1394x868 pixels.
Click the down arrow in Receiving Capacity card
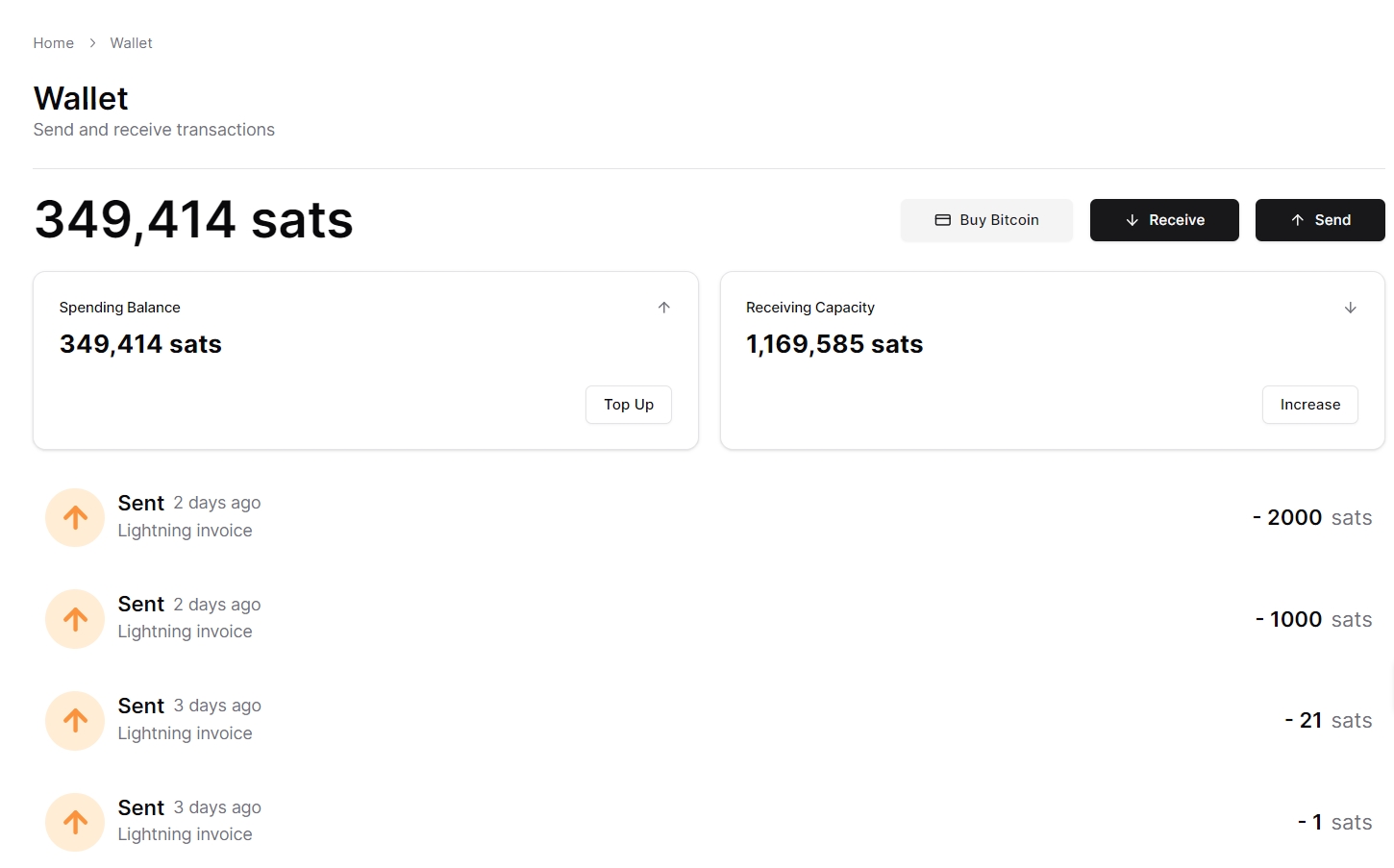coord(1350,308)
